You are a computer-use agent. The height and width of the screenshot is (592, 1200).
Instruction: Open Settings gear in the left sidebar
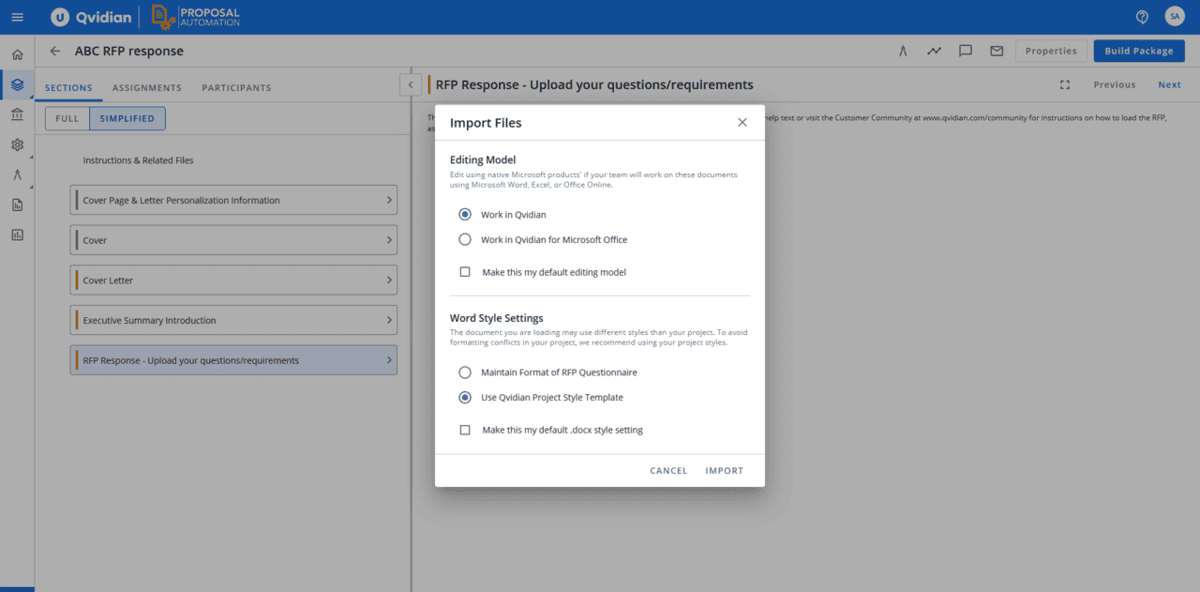point(16,144)
